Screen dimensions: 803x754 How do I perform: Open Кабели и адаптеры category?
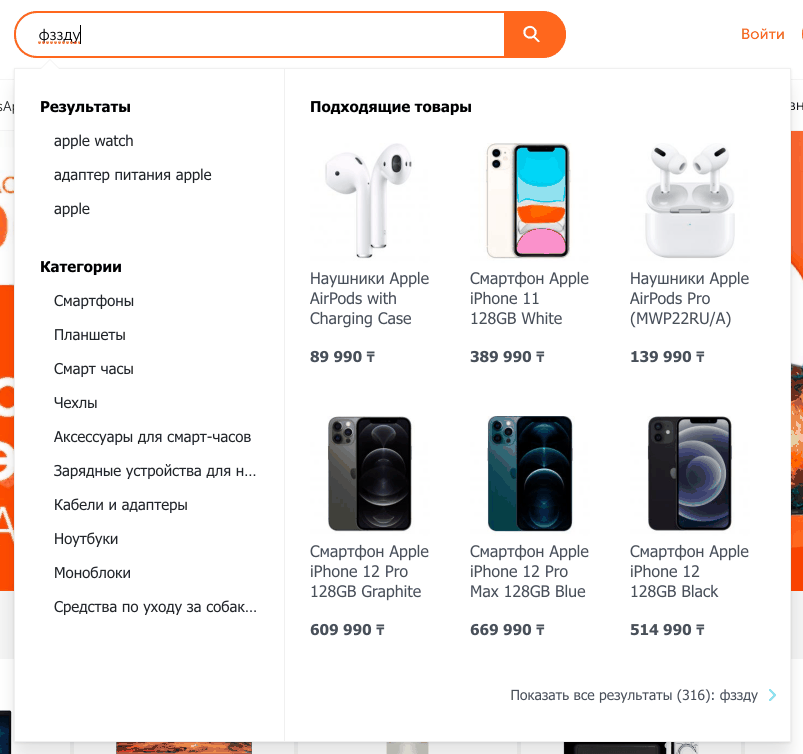point(121,505)
